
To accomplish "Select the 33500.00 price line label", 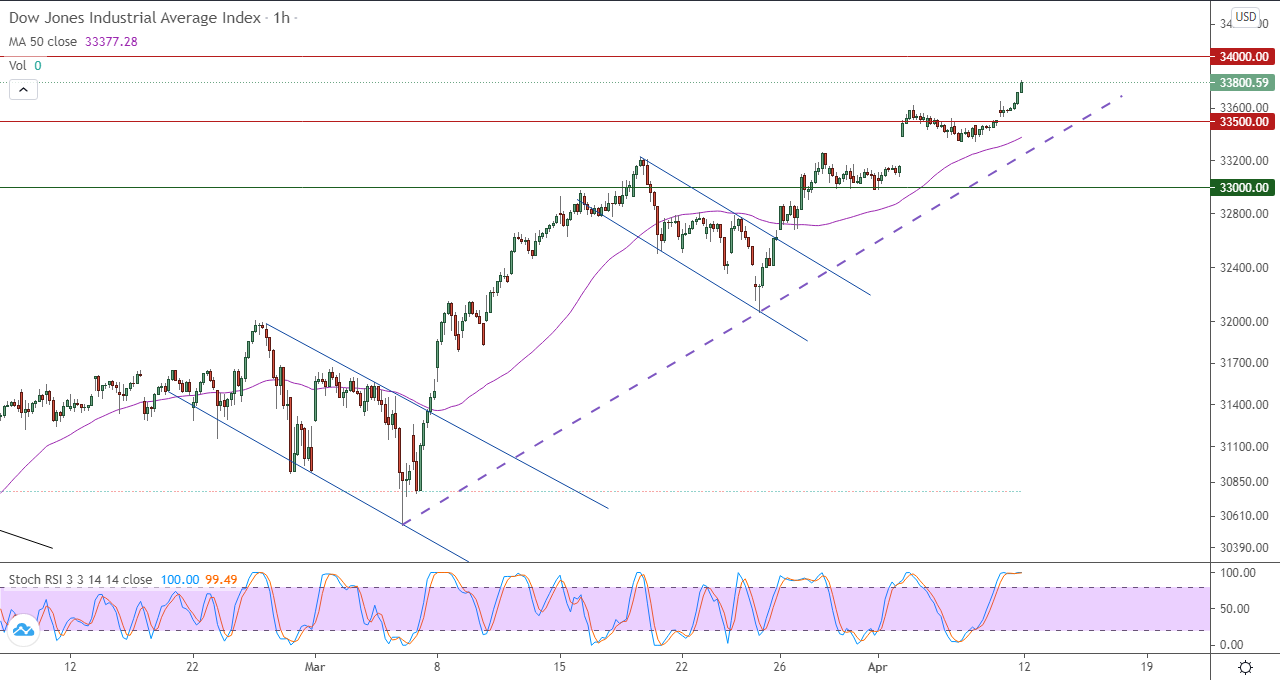I will coord(1243,122).
